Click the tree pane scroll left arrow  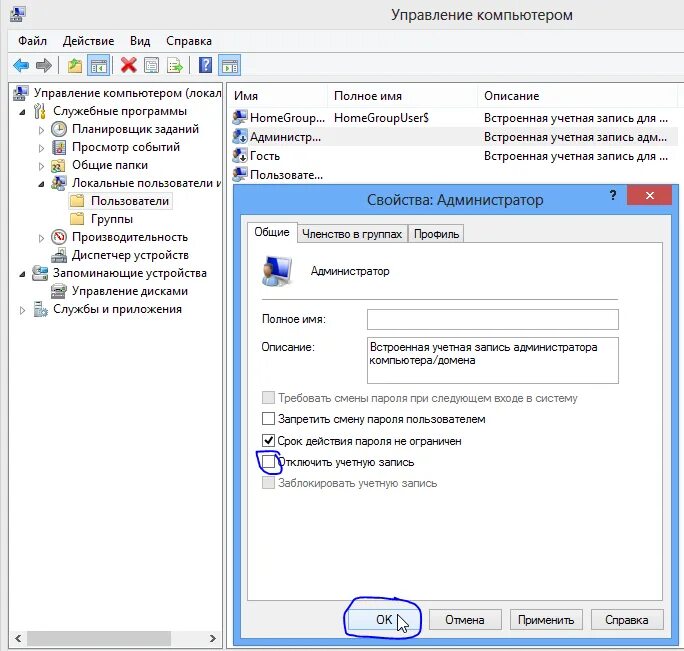(x=18, y=638)
